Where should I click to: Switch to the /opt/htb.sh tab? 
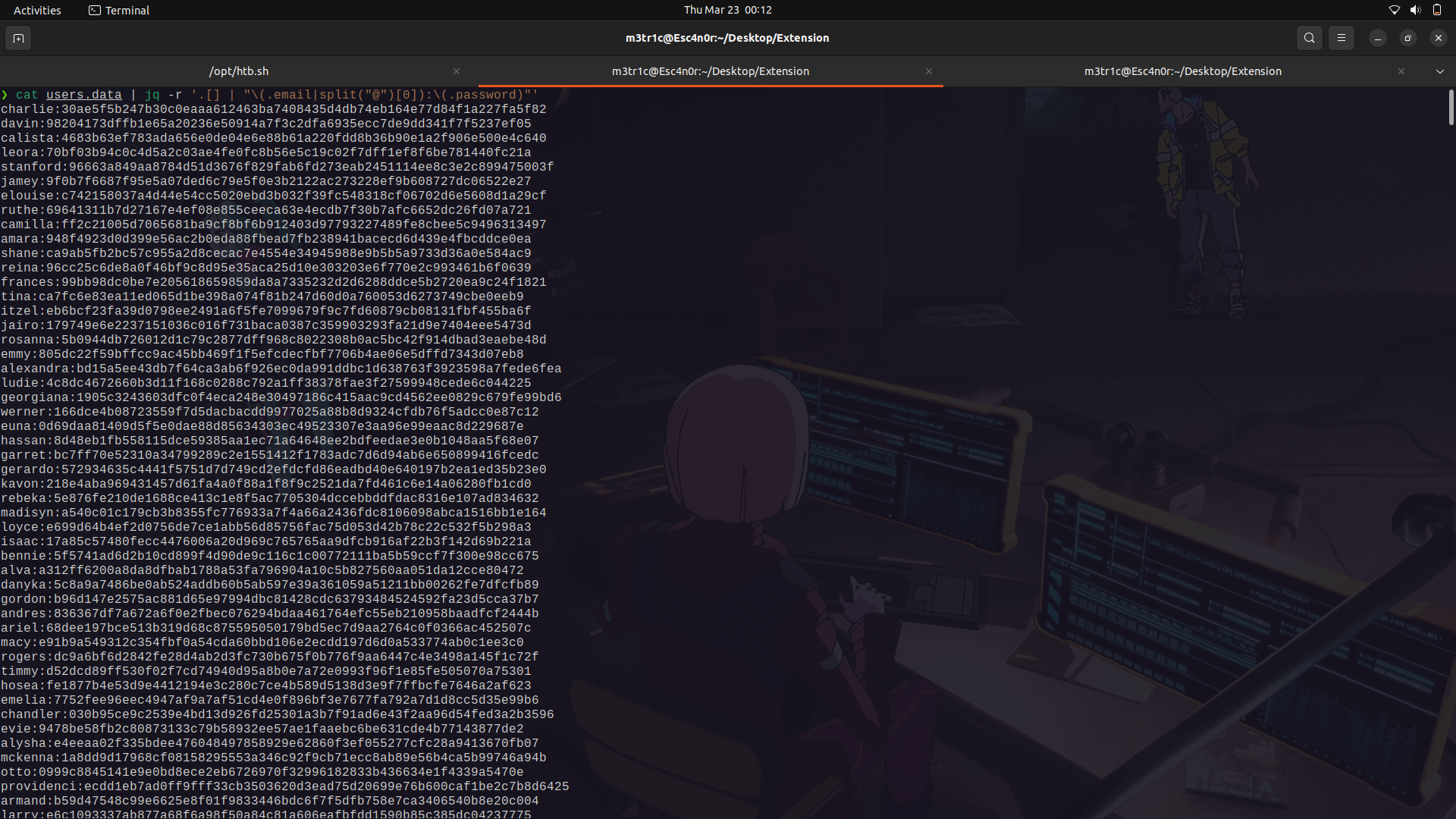pyautogui.click(x=240, y=71)
